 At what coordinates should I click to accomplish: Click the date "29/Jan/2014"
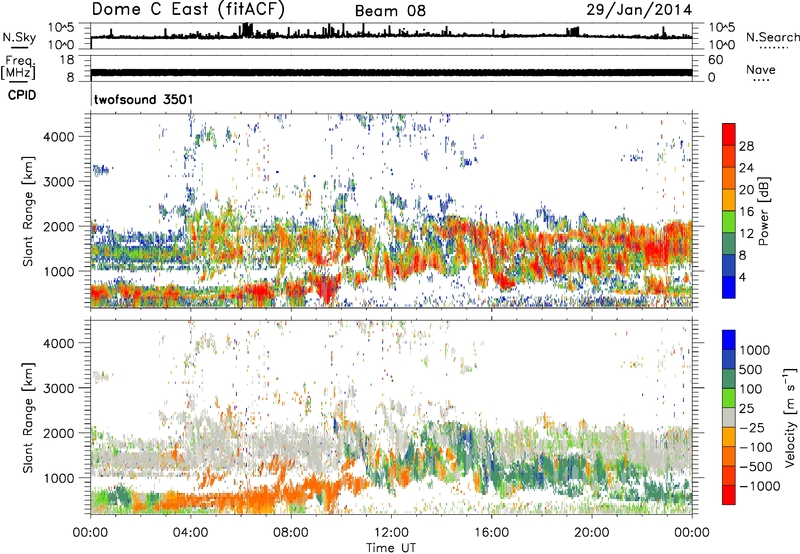click(639, 10)
